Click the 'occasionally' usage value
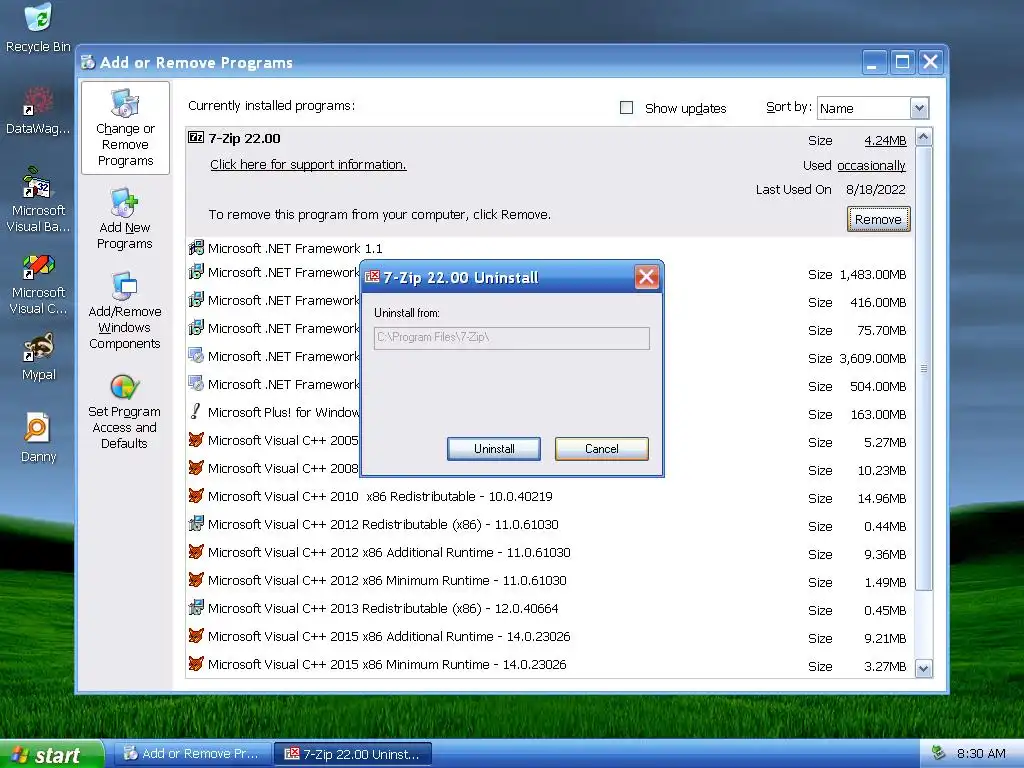 (x=871, y=165)
